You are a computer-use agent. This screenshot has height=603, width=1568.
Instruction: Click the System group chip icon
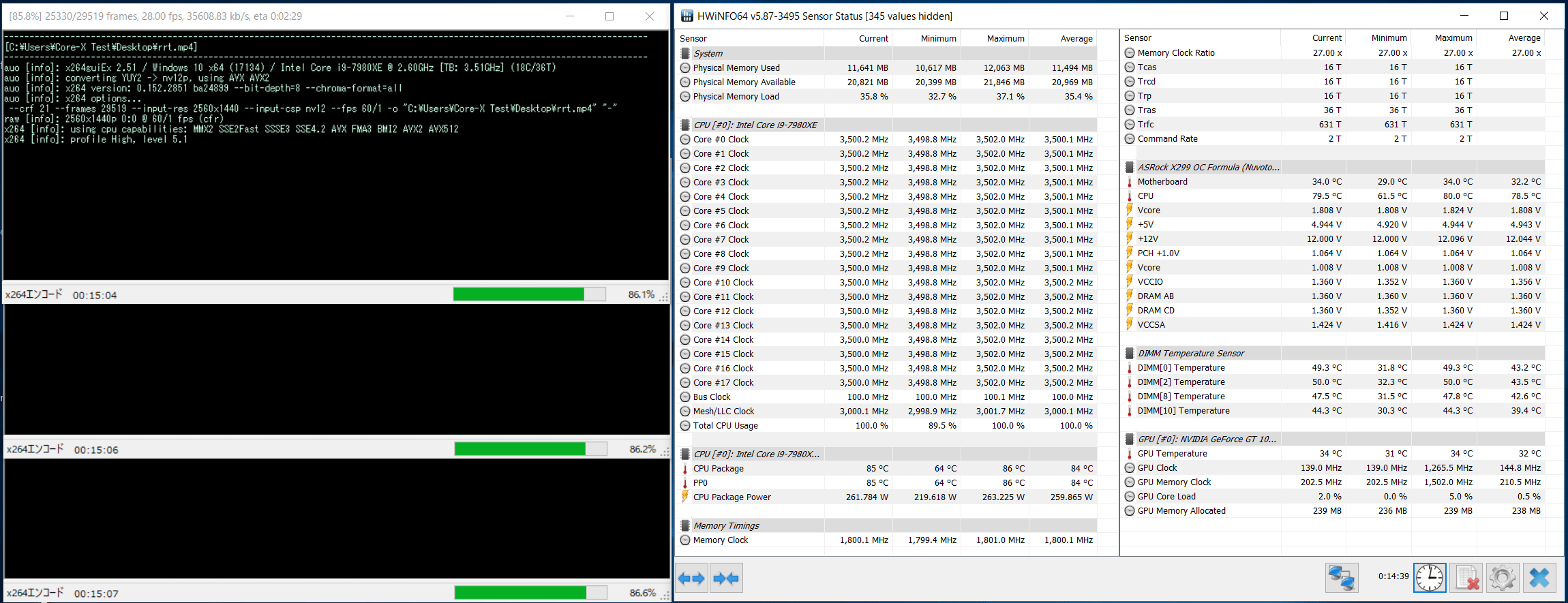(x=685, y=53)
